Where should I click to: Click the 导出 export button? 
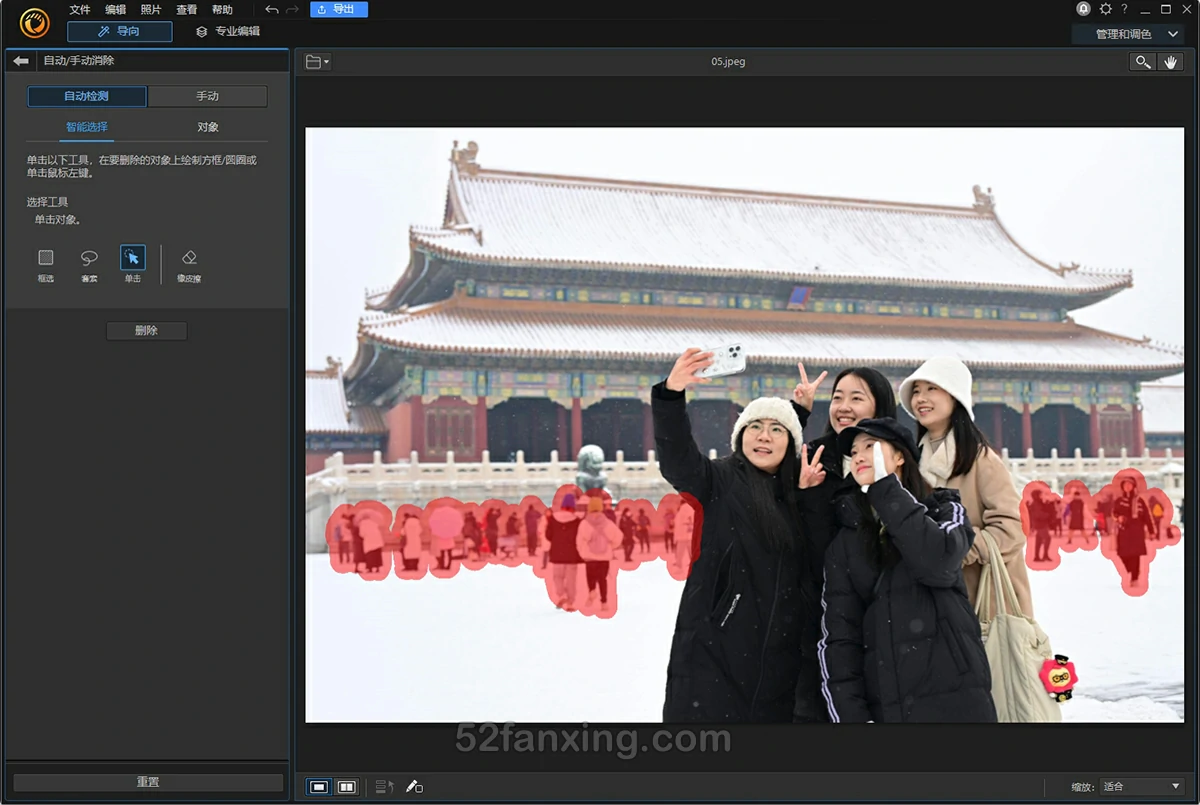click(339, 9)
